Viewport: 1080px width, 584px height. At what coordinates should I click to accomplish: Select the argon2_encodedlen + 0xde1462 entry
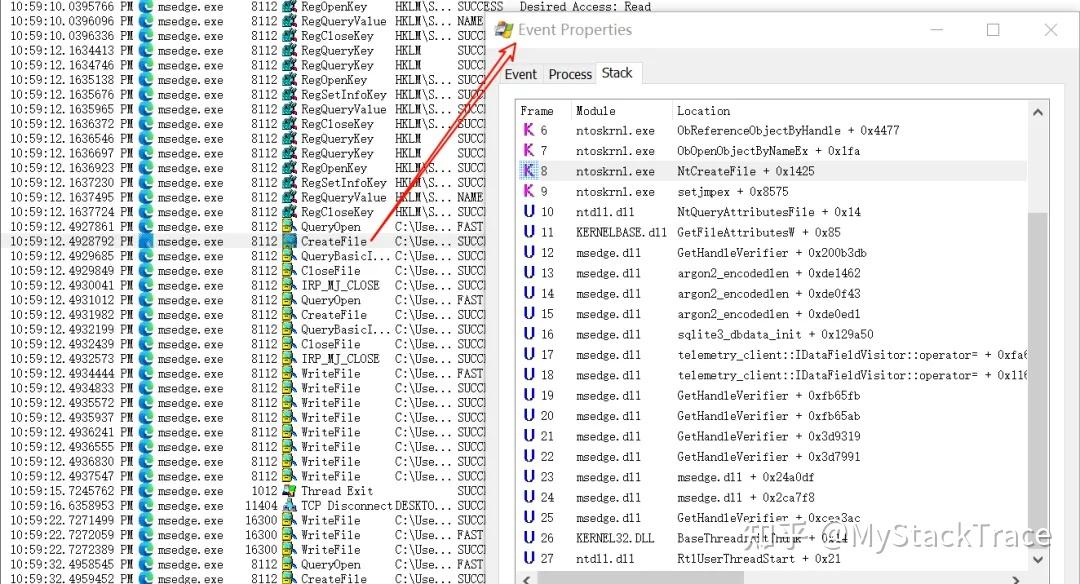click(769, 273)
